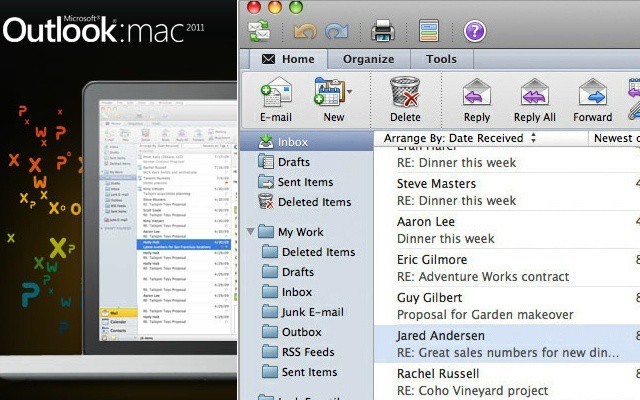Compose a new message with E-mail icon

tap(275, 100)
